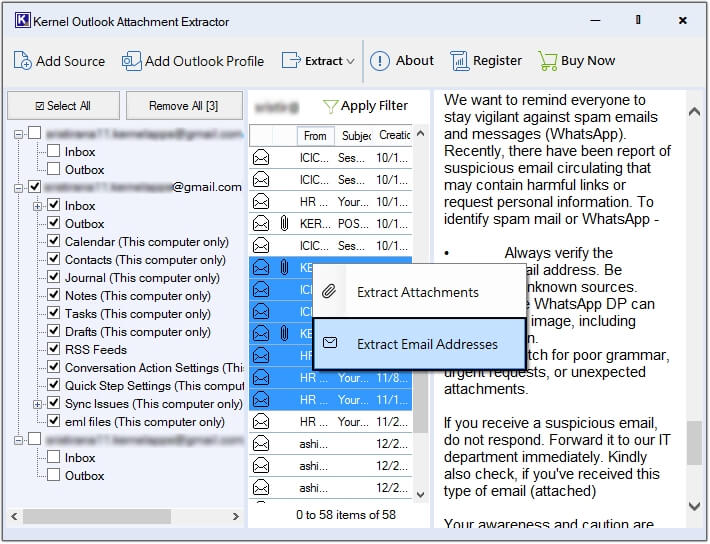Image resolution: width=710 pixels, height=544 pixels.
Task: Collapse the last account tree node
Action: [x=19, y=440]
